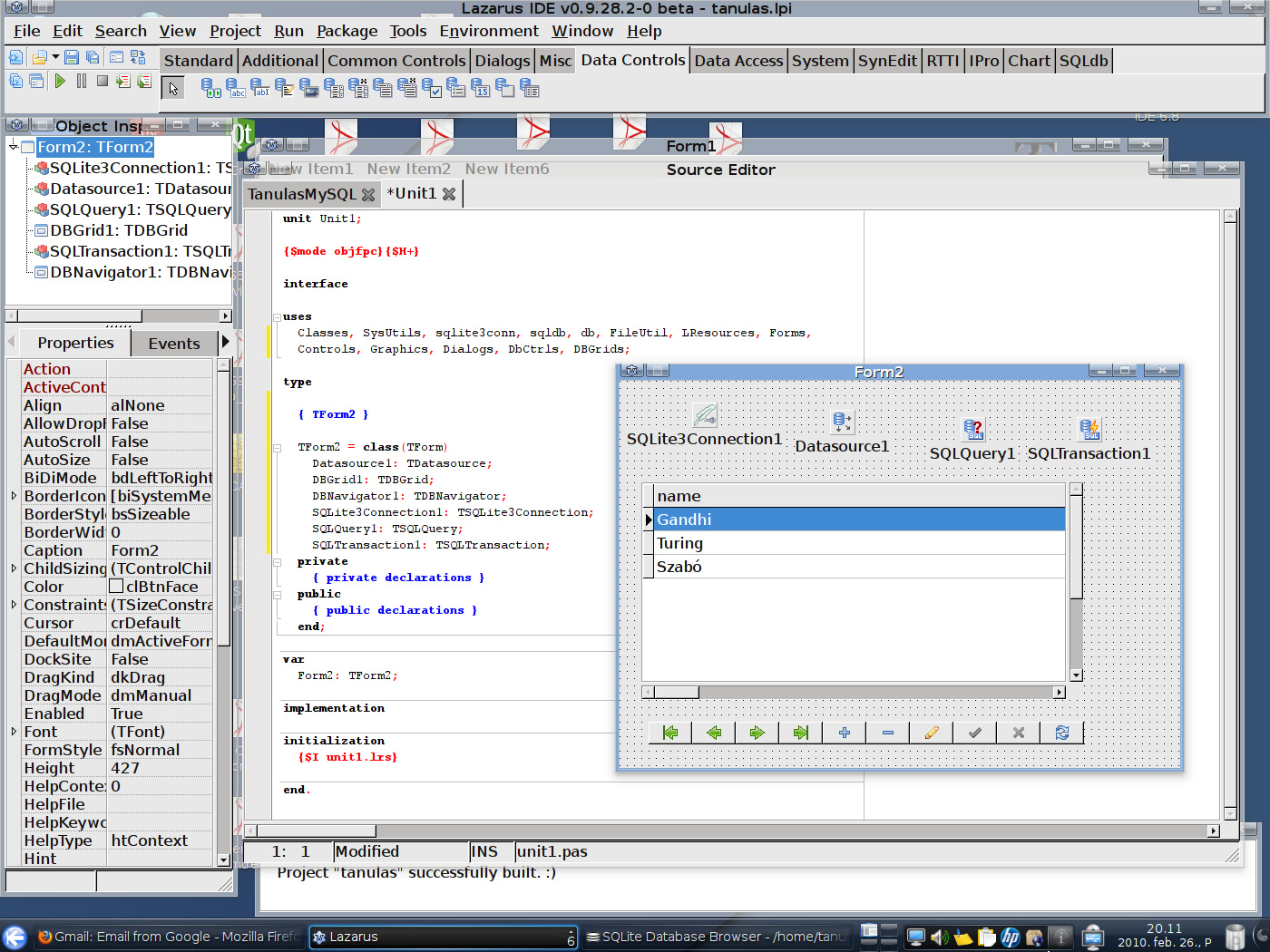Click the Open file folder icon
This screenshot has height=952, width=1270.
39,57
